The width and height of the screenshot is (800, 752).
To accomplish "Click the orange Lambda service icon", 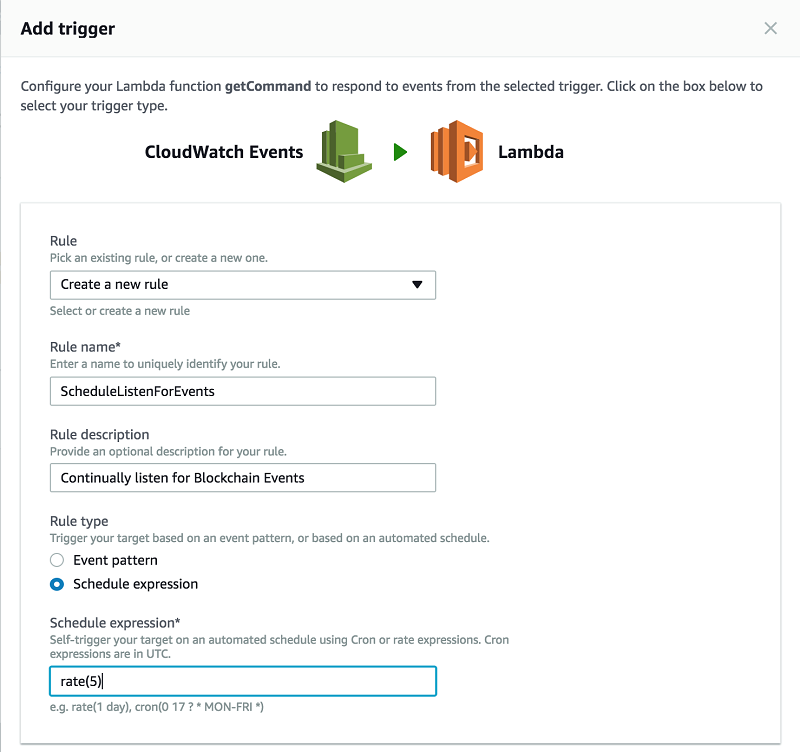I will pos(457,152).
